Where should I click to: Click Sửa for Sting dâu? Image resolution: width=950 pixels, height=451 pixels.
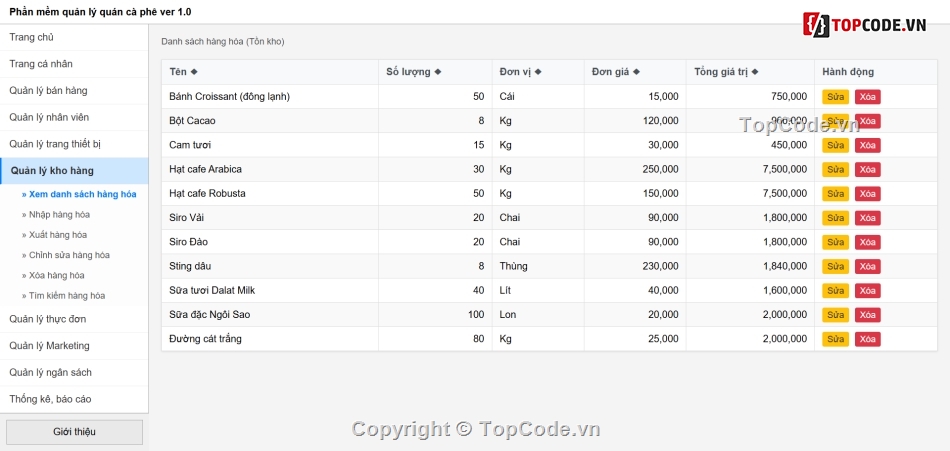(x=835, y=267)
